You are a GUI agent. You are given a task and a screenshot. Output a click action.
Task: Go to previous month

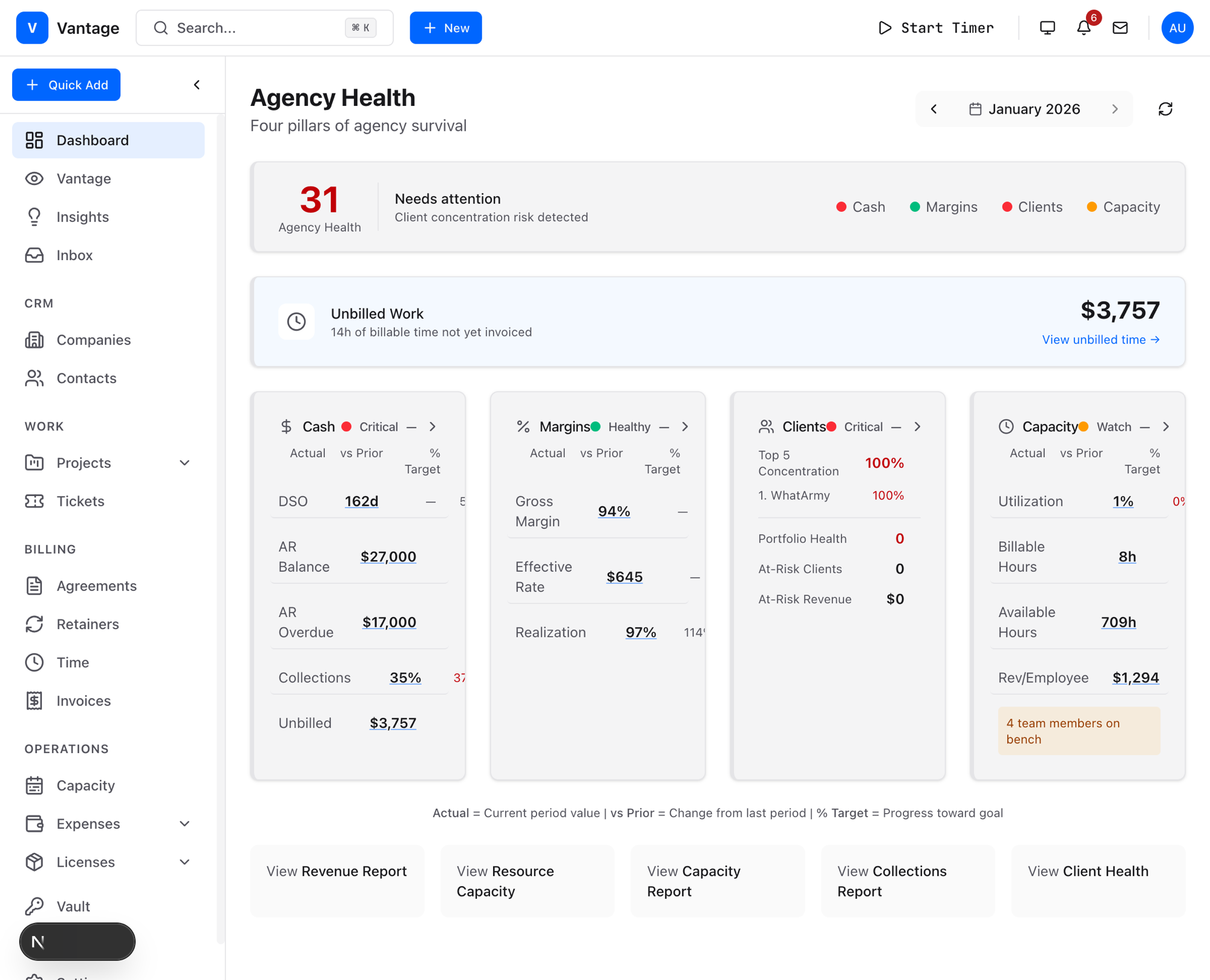click(934, 109)
